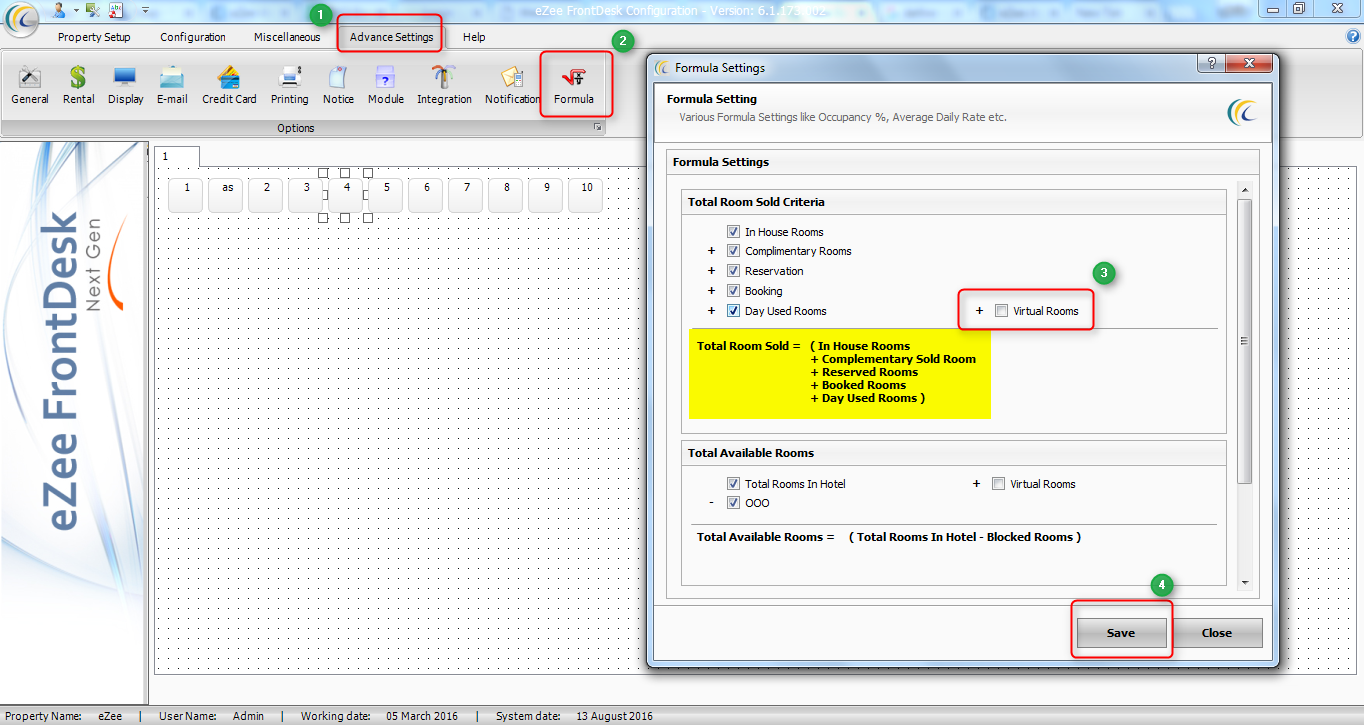Open the Display settings icon
1364x725 pixels.
point(125,86)
